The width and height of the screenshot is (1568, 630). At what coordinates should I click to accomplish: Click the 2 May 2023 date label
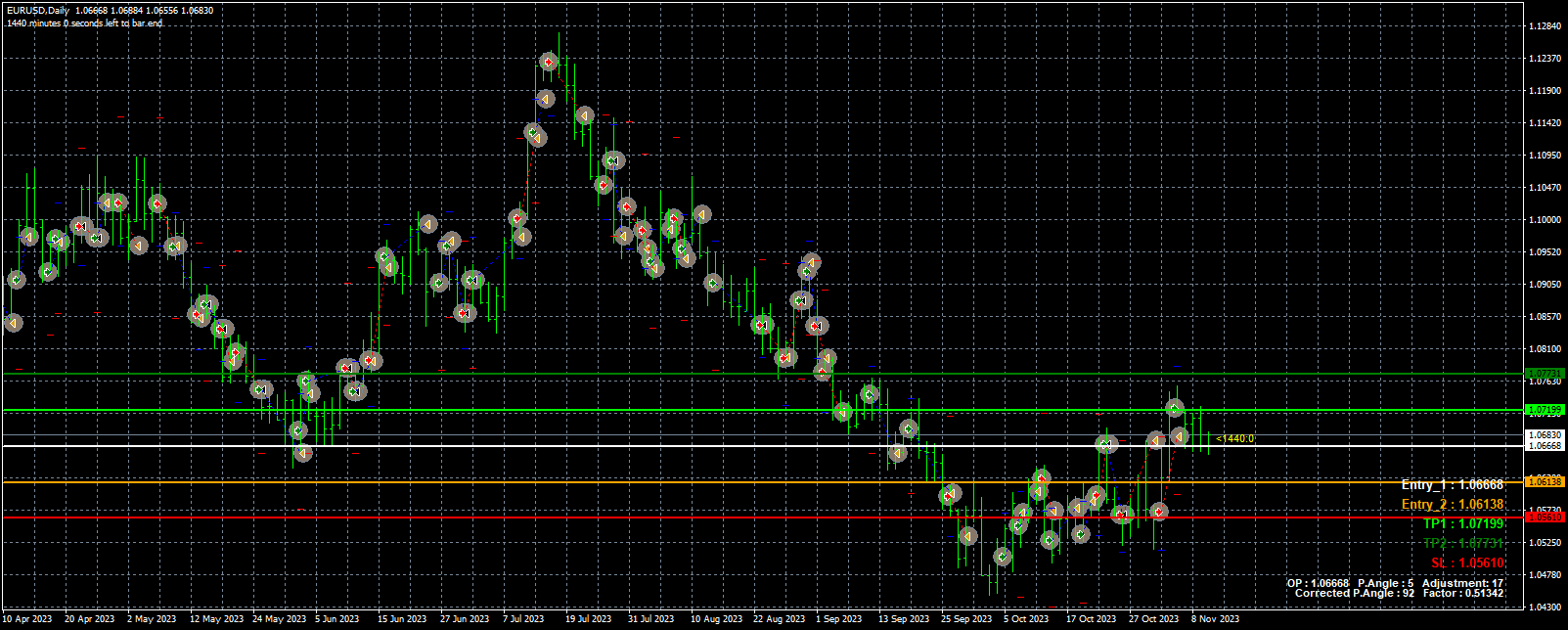coord(152,619)
